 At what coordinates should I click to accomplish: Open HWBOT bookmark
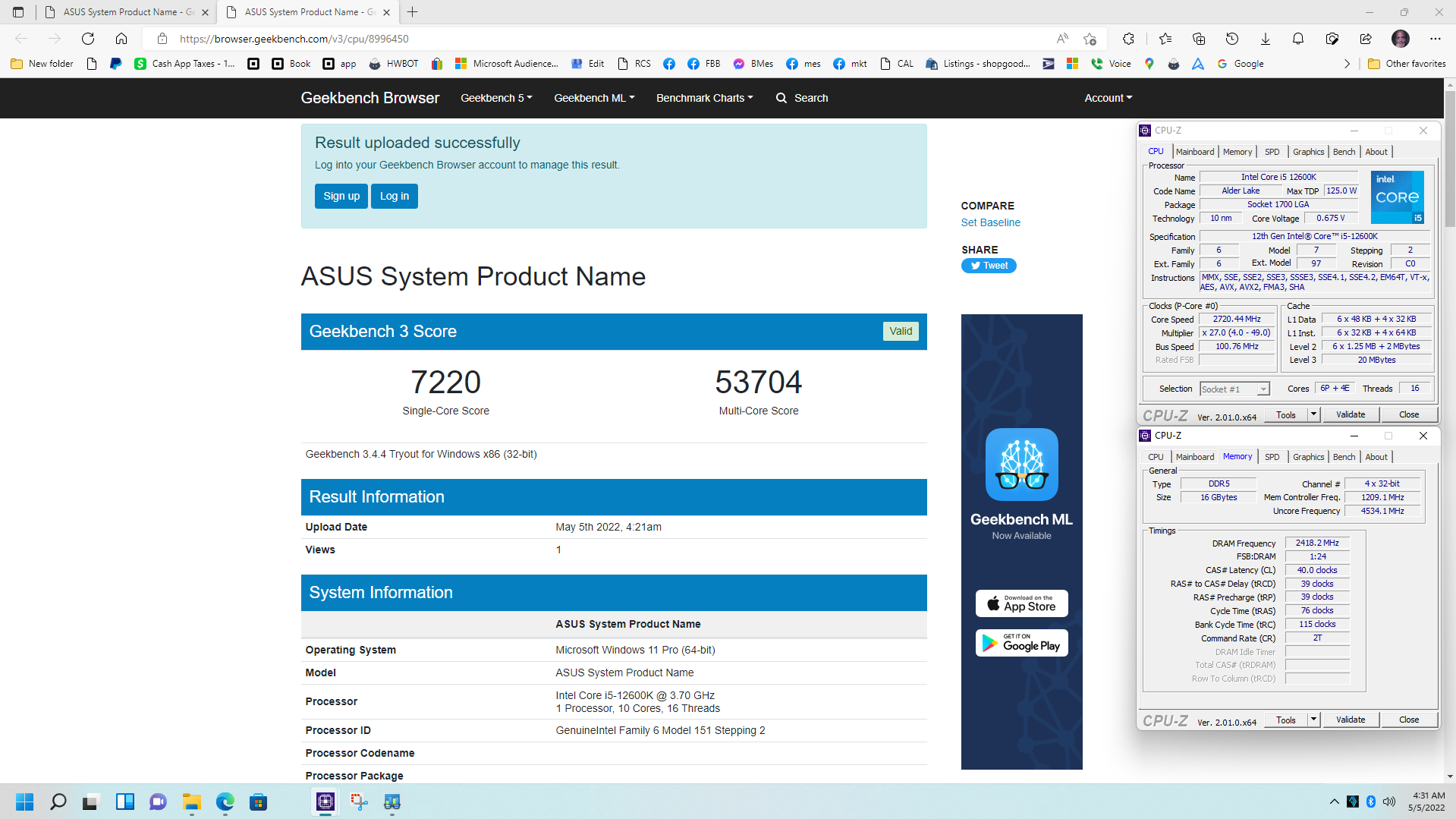394,64
